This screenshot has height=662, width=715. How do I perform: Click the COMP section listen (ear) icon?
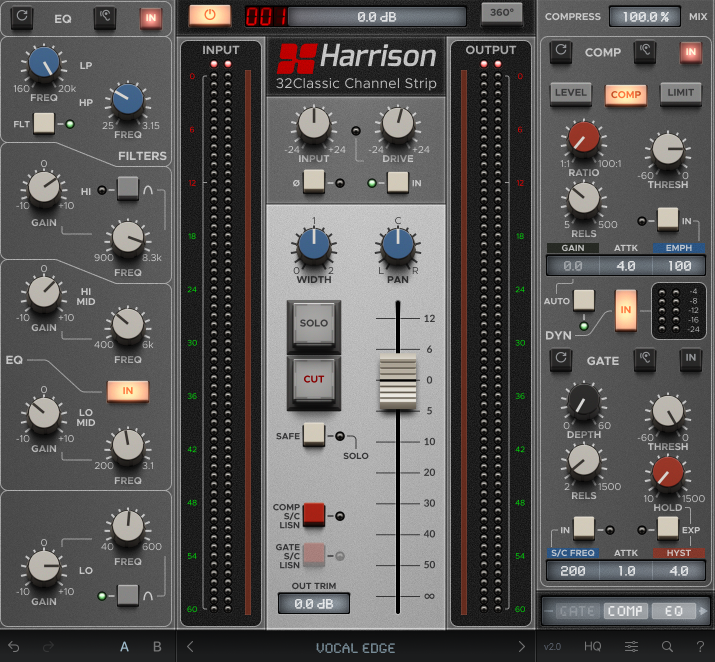pos(645,50)
